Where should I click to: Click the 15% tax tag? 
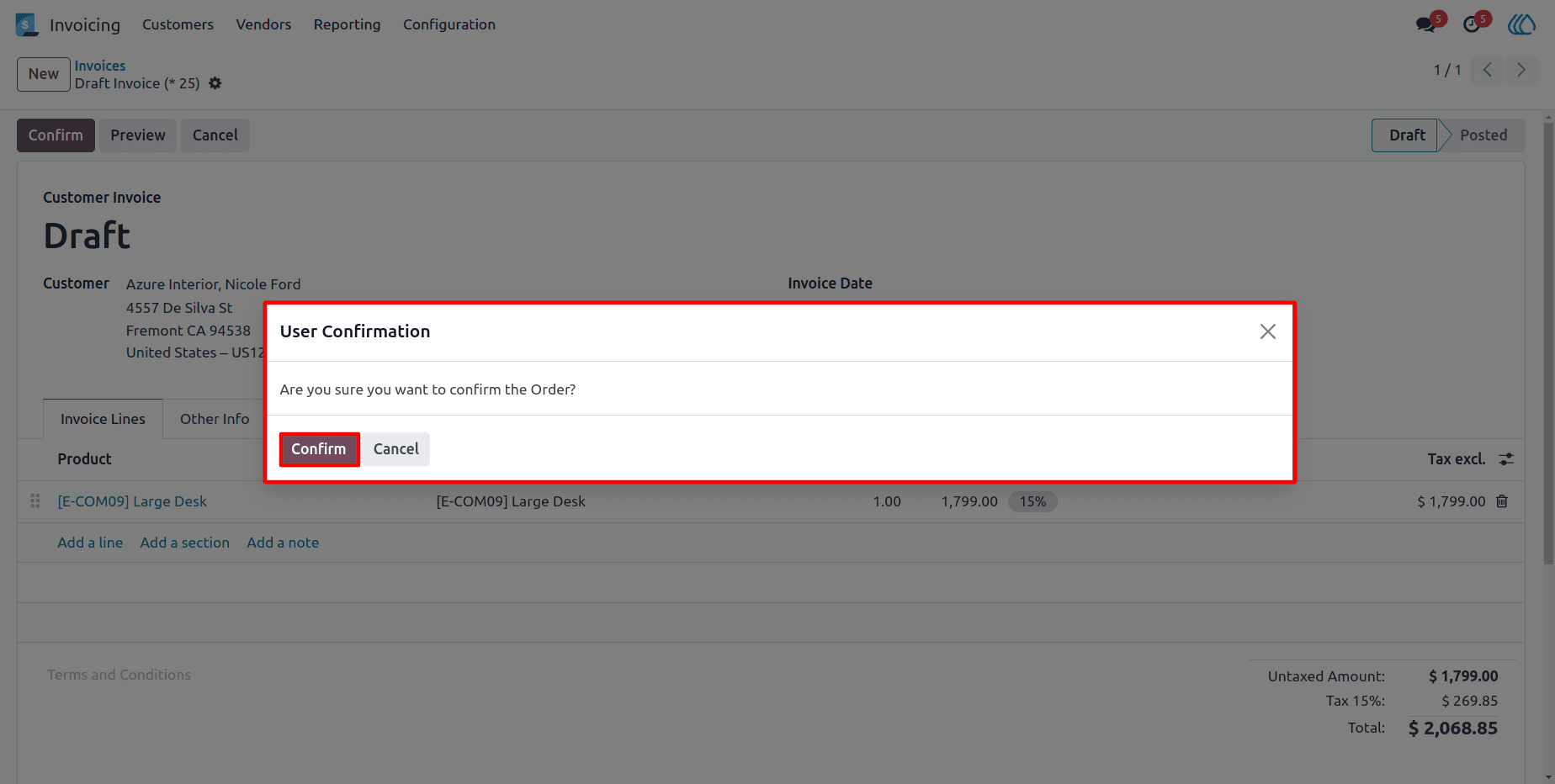pos(1032,501)
